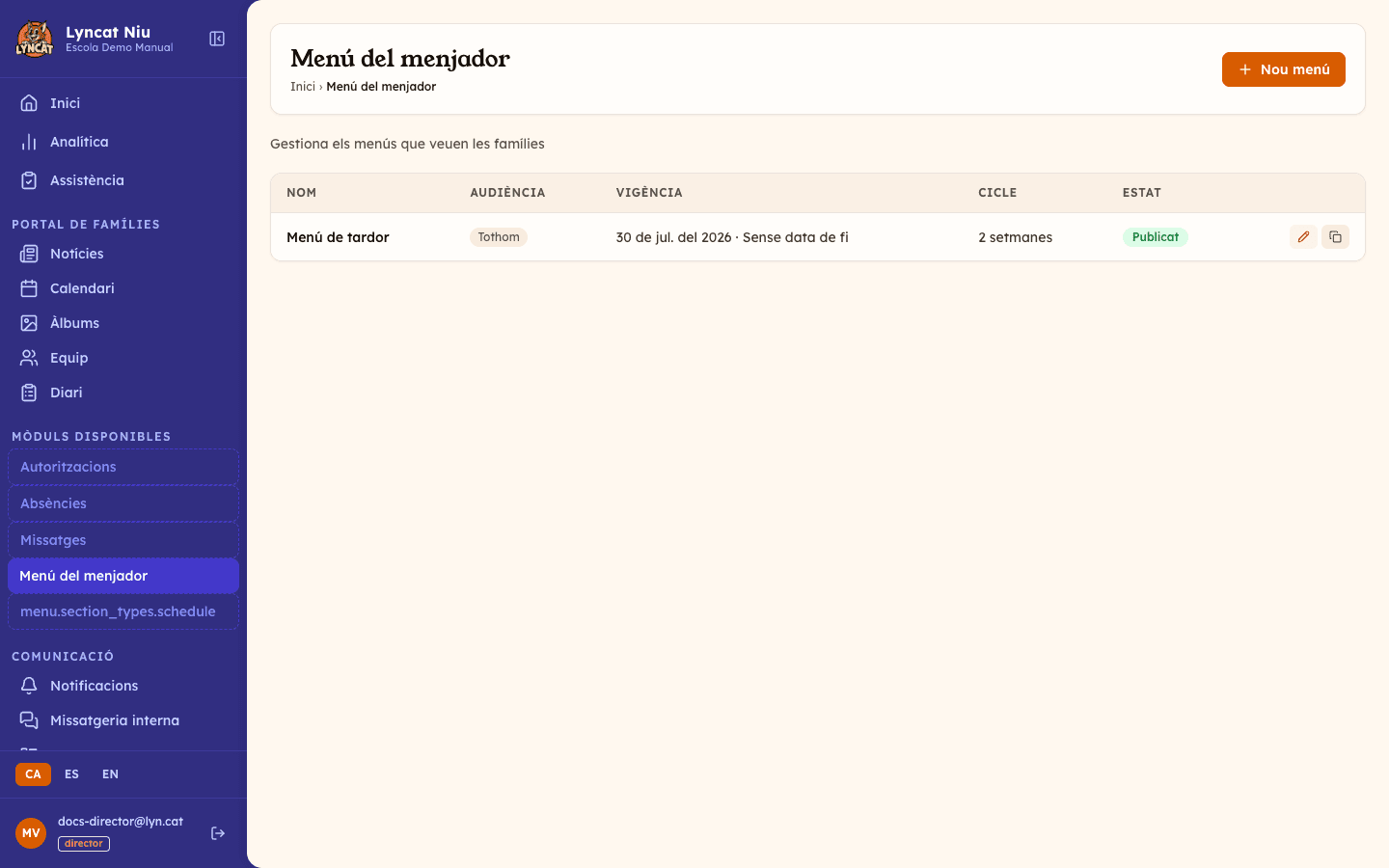
Task: Follow the Inici breadcrumb link
Action: click(x=303, y=87)
